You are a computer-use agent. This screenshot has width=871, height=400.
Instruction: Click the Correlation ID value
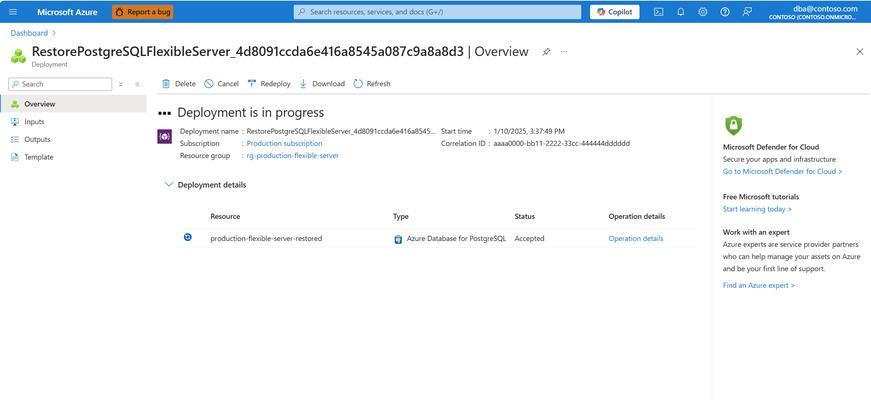[562, 143]
